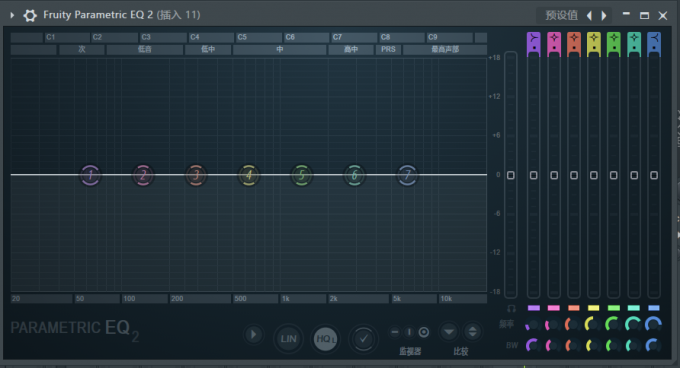Toggle the checkmark button next to HQ
680x368 pixels.
click(x=363, y=339)
